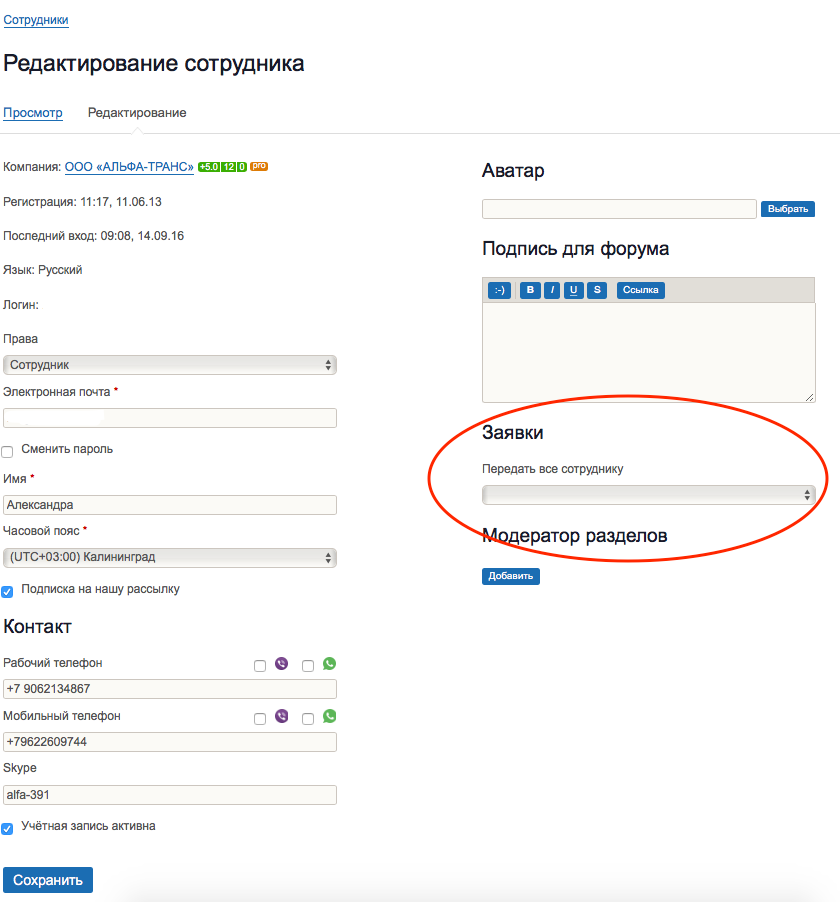The image size is (840, 902).
Task: Expand the Передать все сотруднику dropdown
Action: click(x=648, y=495)
